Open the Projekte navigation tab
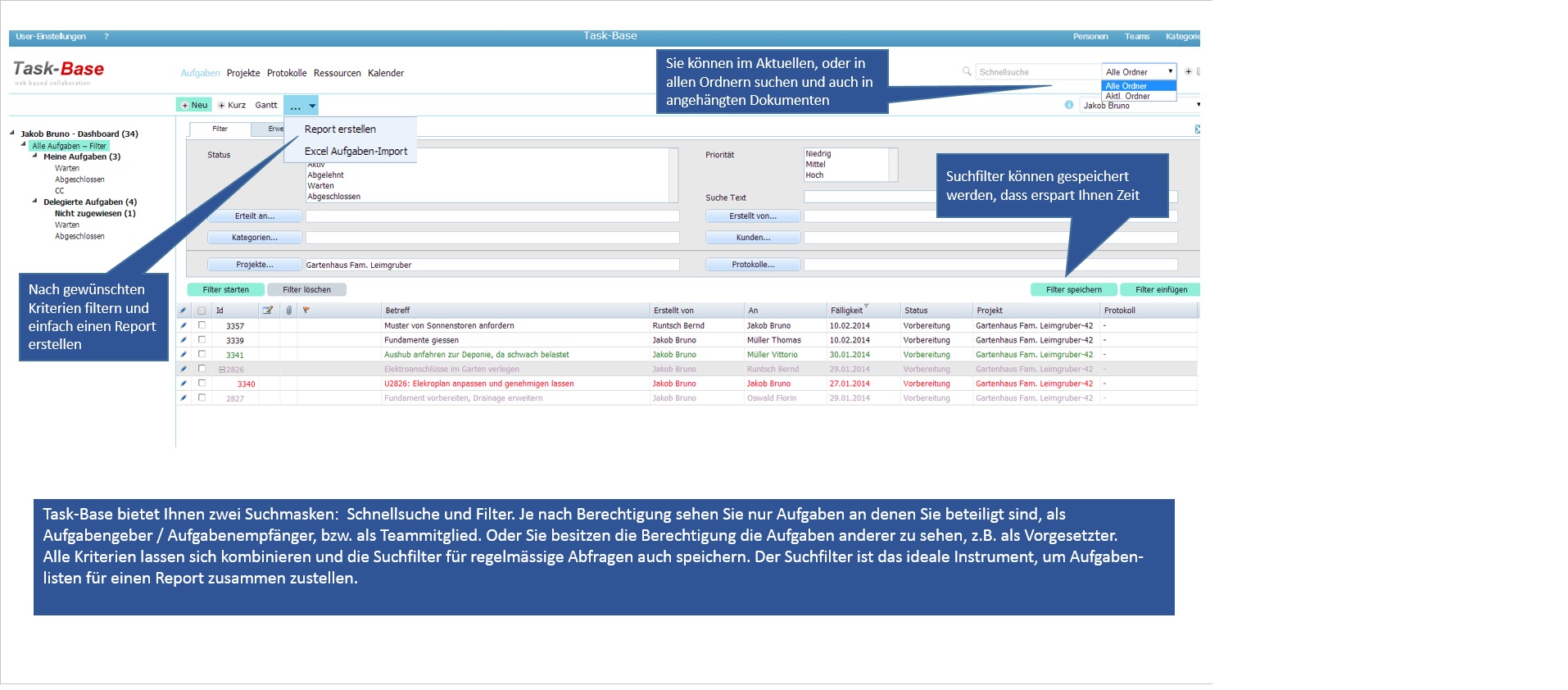The image size is (1568, 690). (x=243, y=73)
